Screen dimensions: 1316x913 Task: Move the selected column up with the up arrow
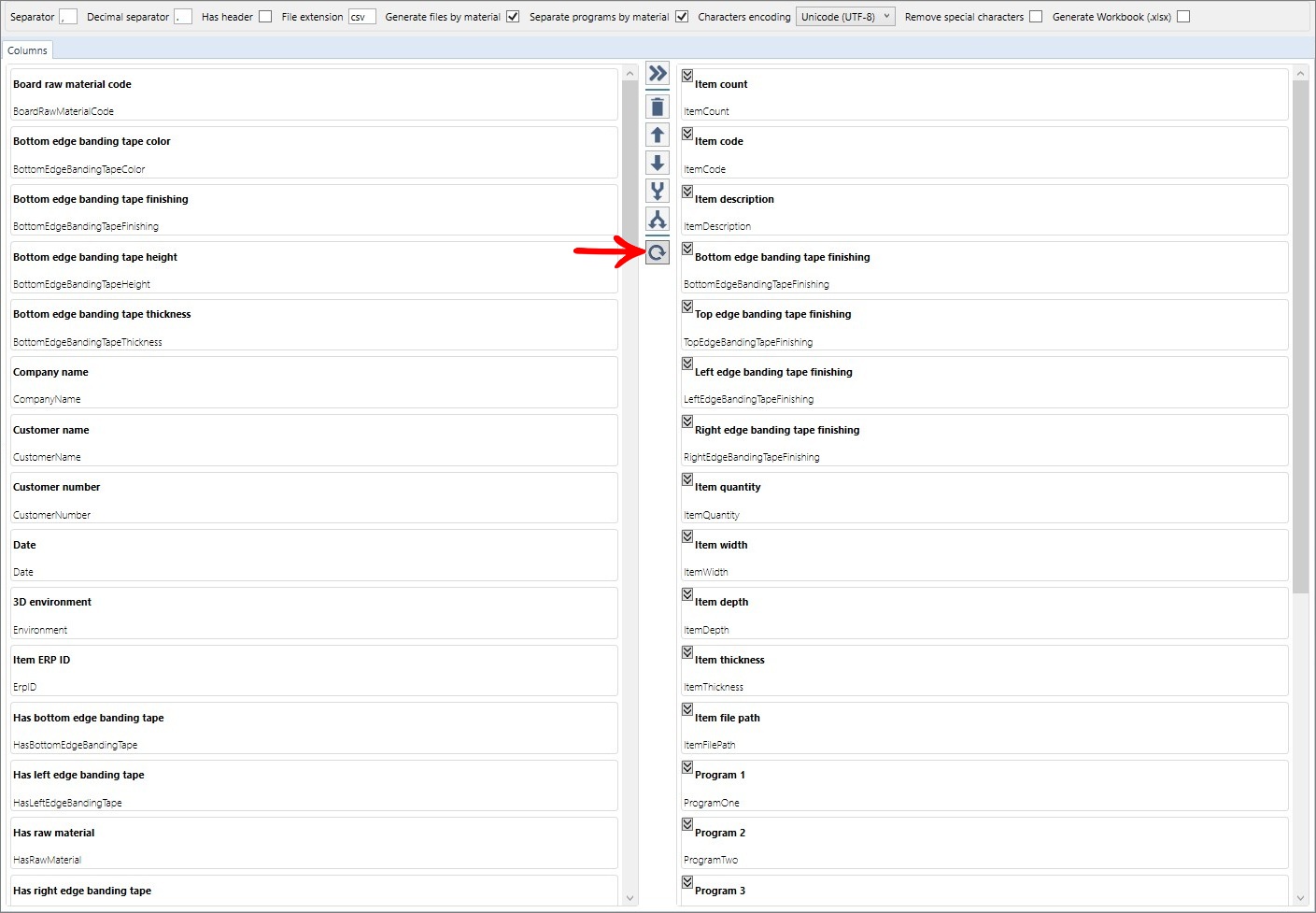coord(658,136)
